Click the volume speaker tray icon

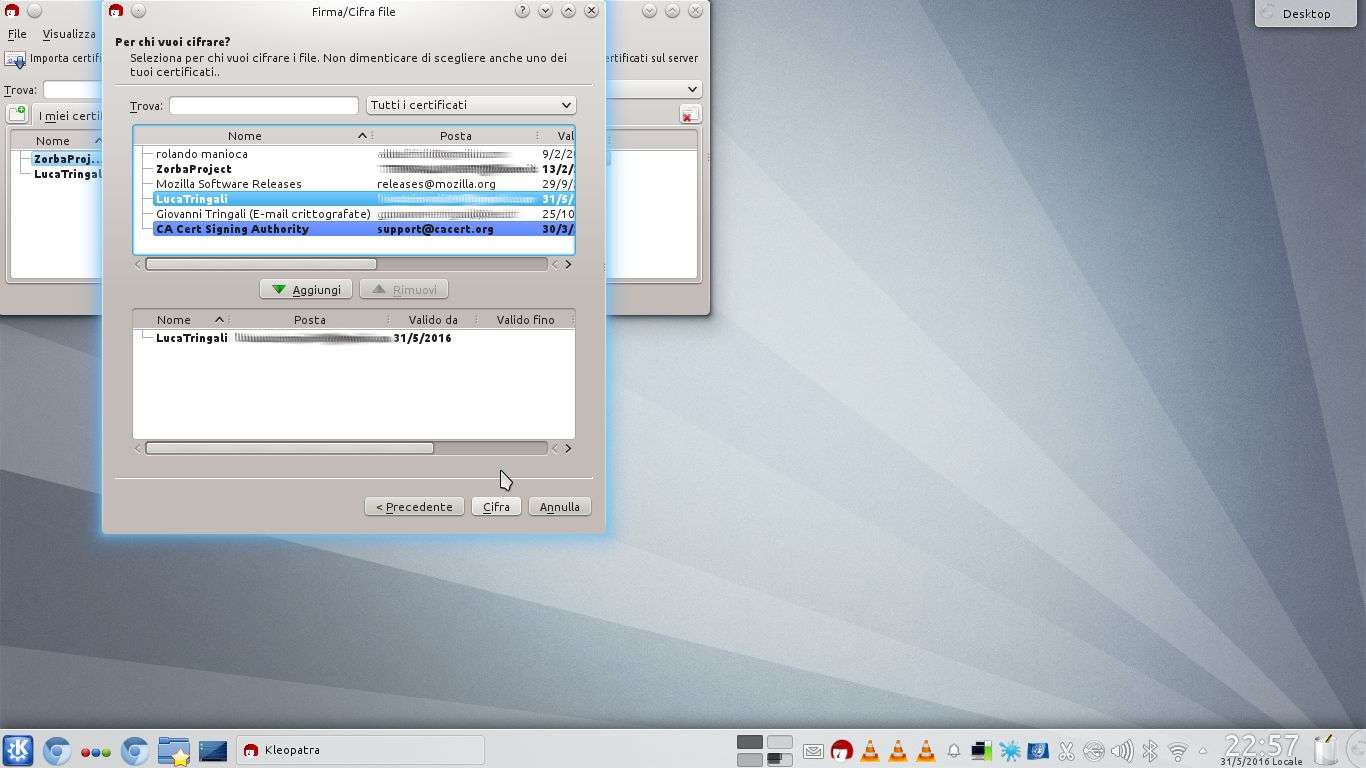tap(1122, 750)
